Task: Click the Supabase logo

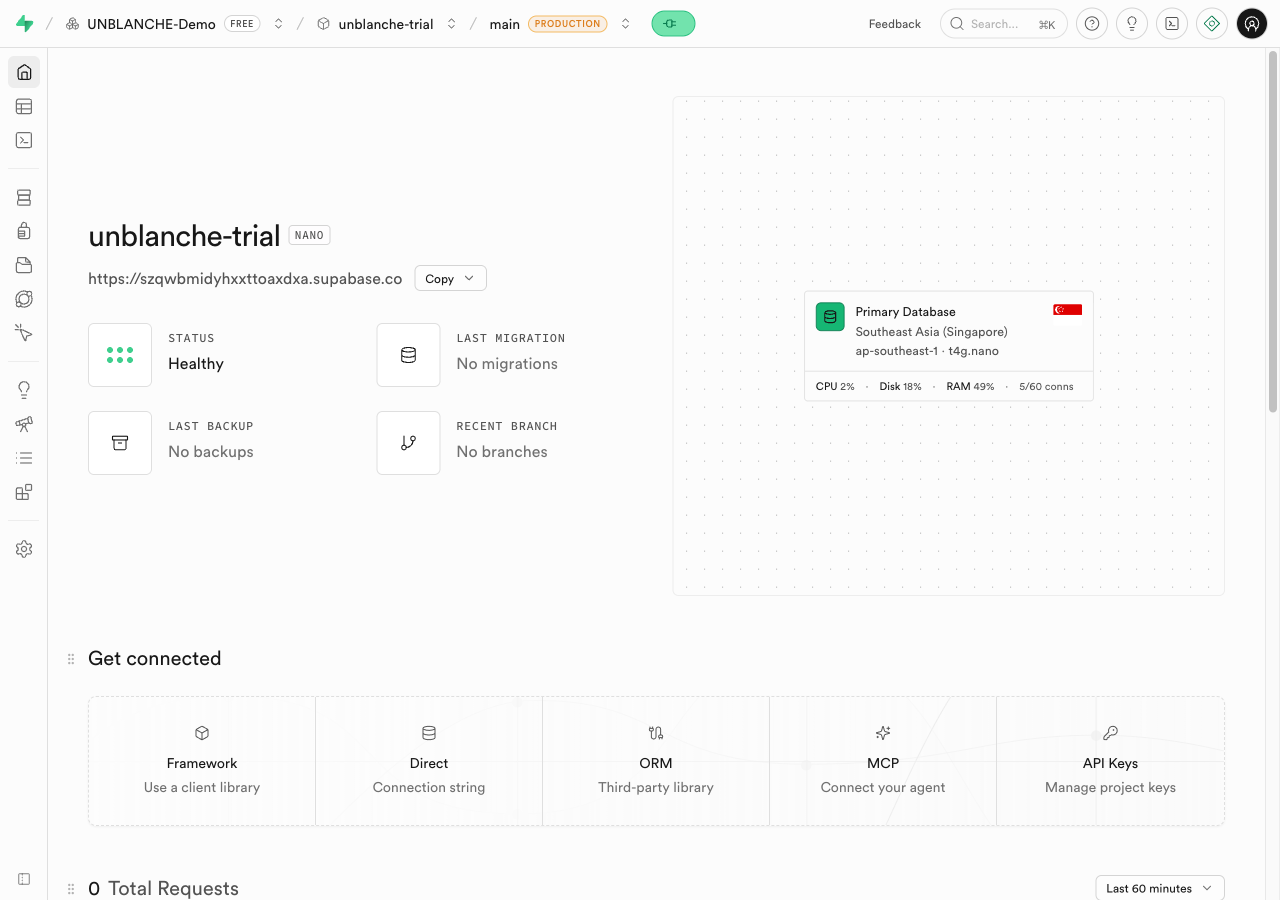Action: coord(24,24)
